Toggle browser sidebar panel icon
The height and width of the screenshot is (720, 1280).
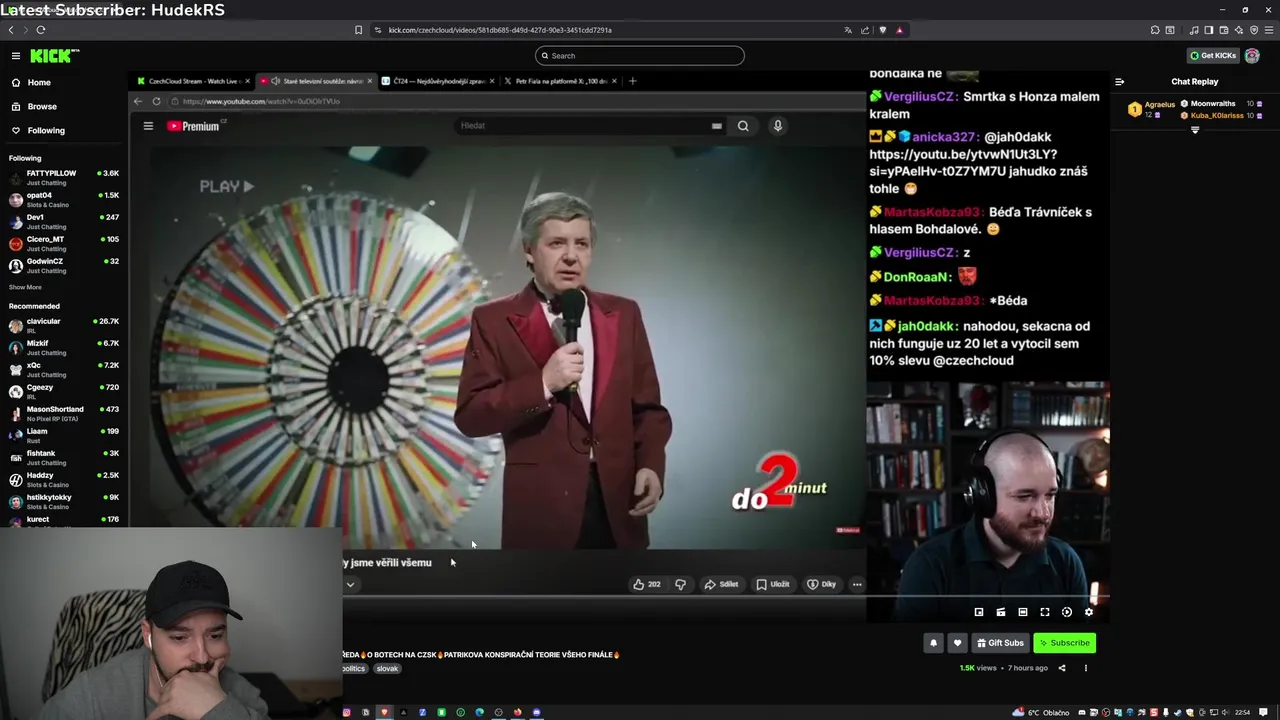(1208, 30)
